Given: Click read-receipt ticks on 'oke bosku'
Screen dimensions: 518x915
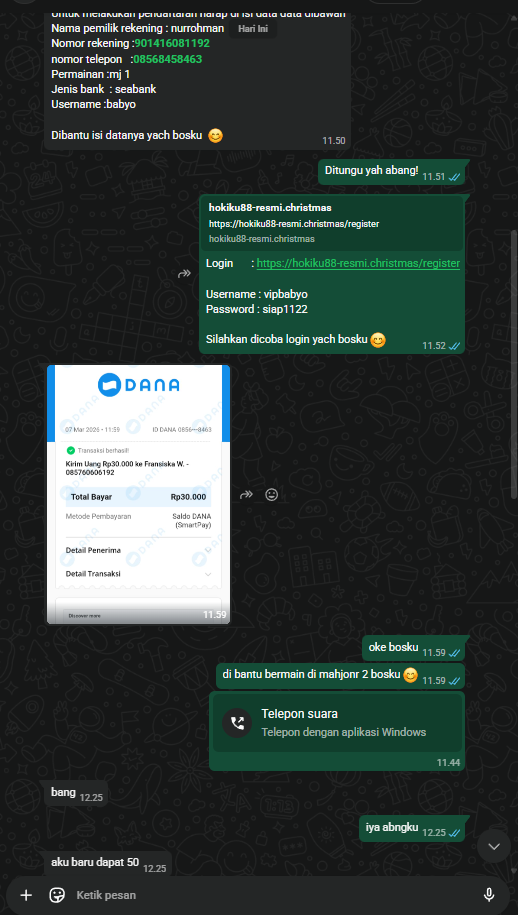Looking at the screenshot, I should coord(454,653).
